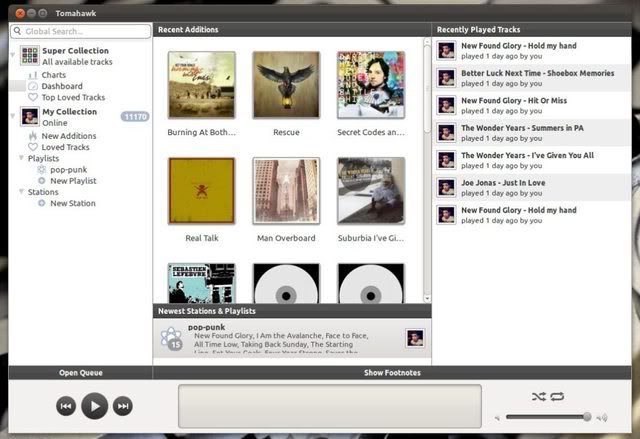Image resolution: width=640 pixels, height=439 pixels.
Task: Click the scroll up arrow in Recent Additions
Action: pos(427,41)
